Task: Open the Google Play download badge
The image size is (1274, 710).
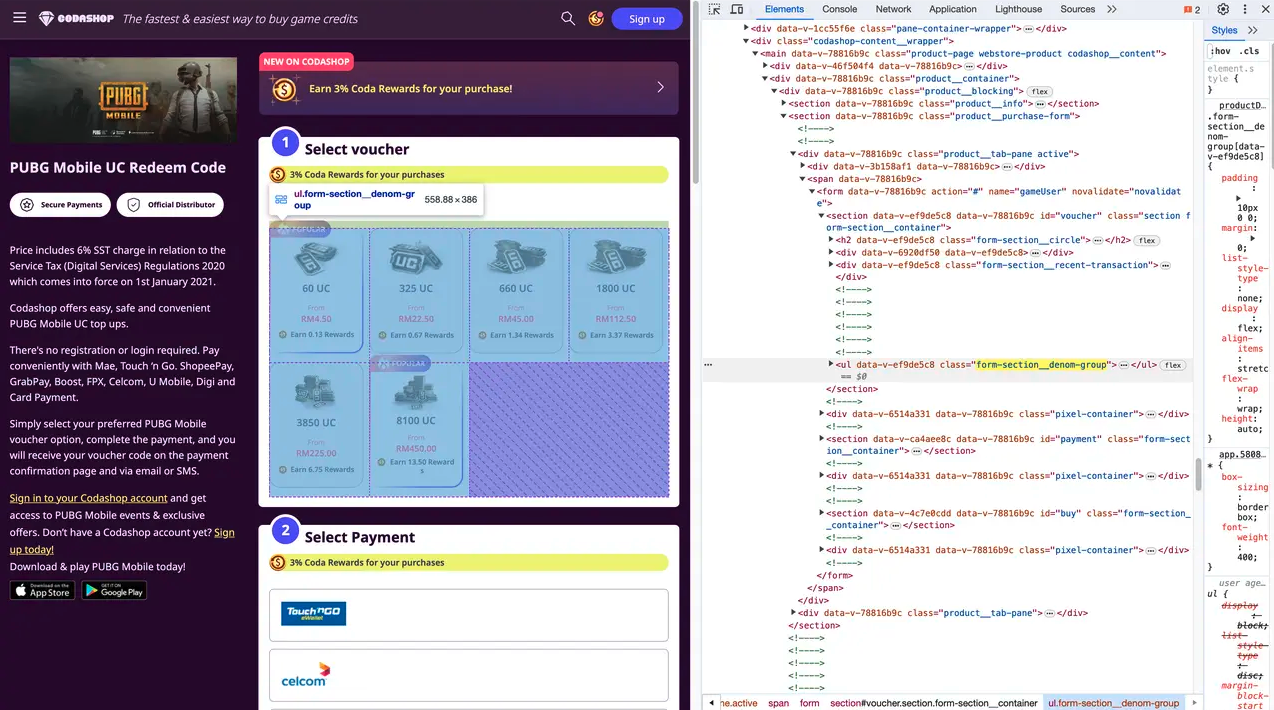Action: (114, 591)
